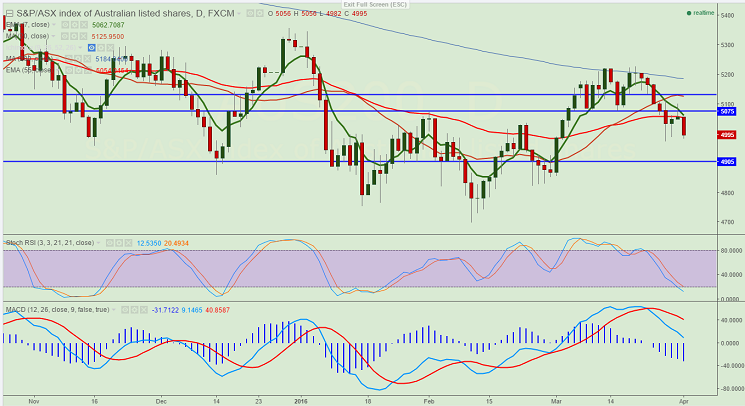
Task: Click the Mar date on time axis
Action: pyautogui.click(x=556, y=401)
